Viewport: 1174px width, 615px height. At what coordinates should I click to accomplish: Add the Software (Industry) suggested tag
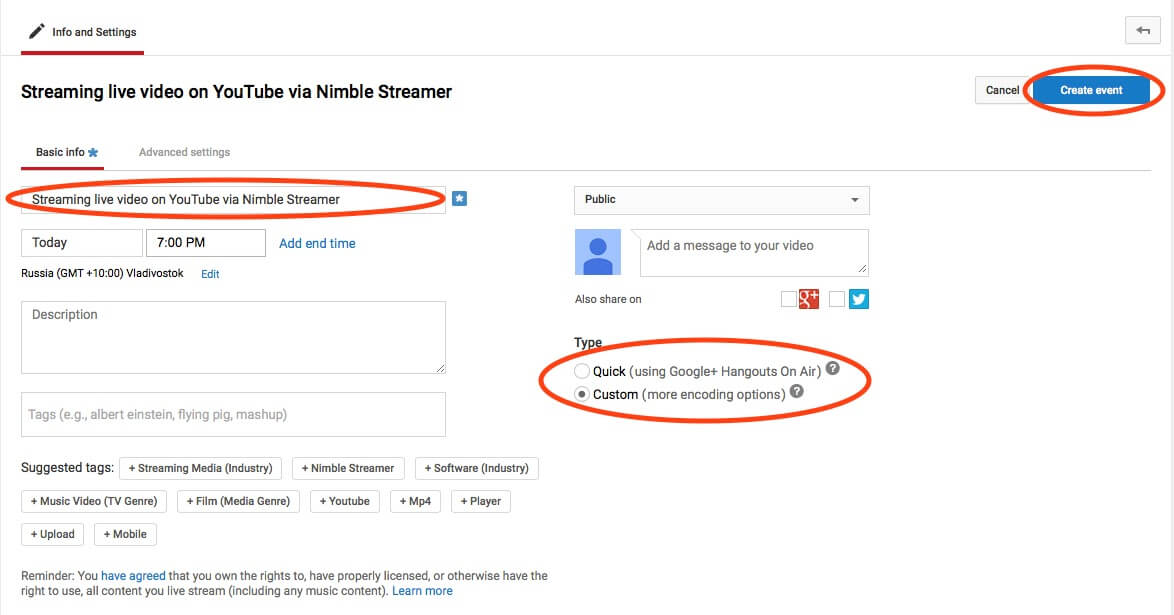pos(477,468)
